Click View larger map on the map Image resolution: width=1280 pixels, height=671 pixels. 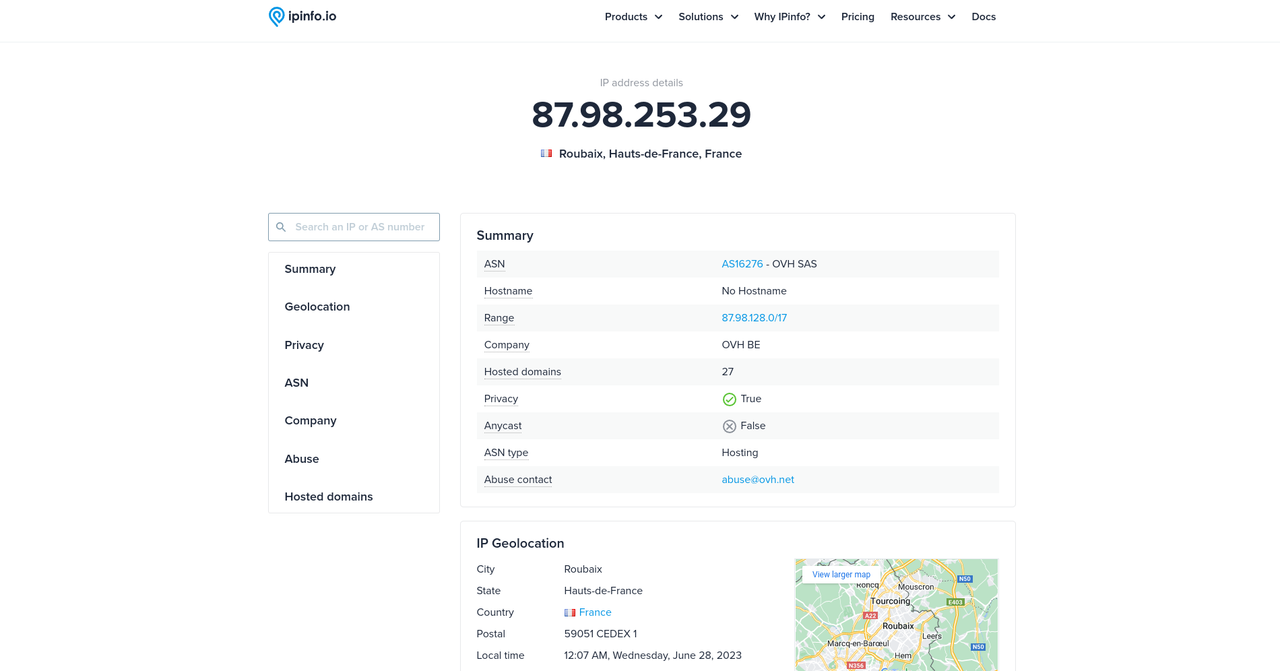[841, 575]
